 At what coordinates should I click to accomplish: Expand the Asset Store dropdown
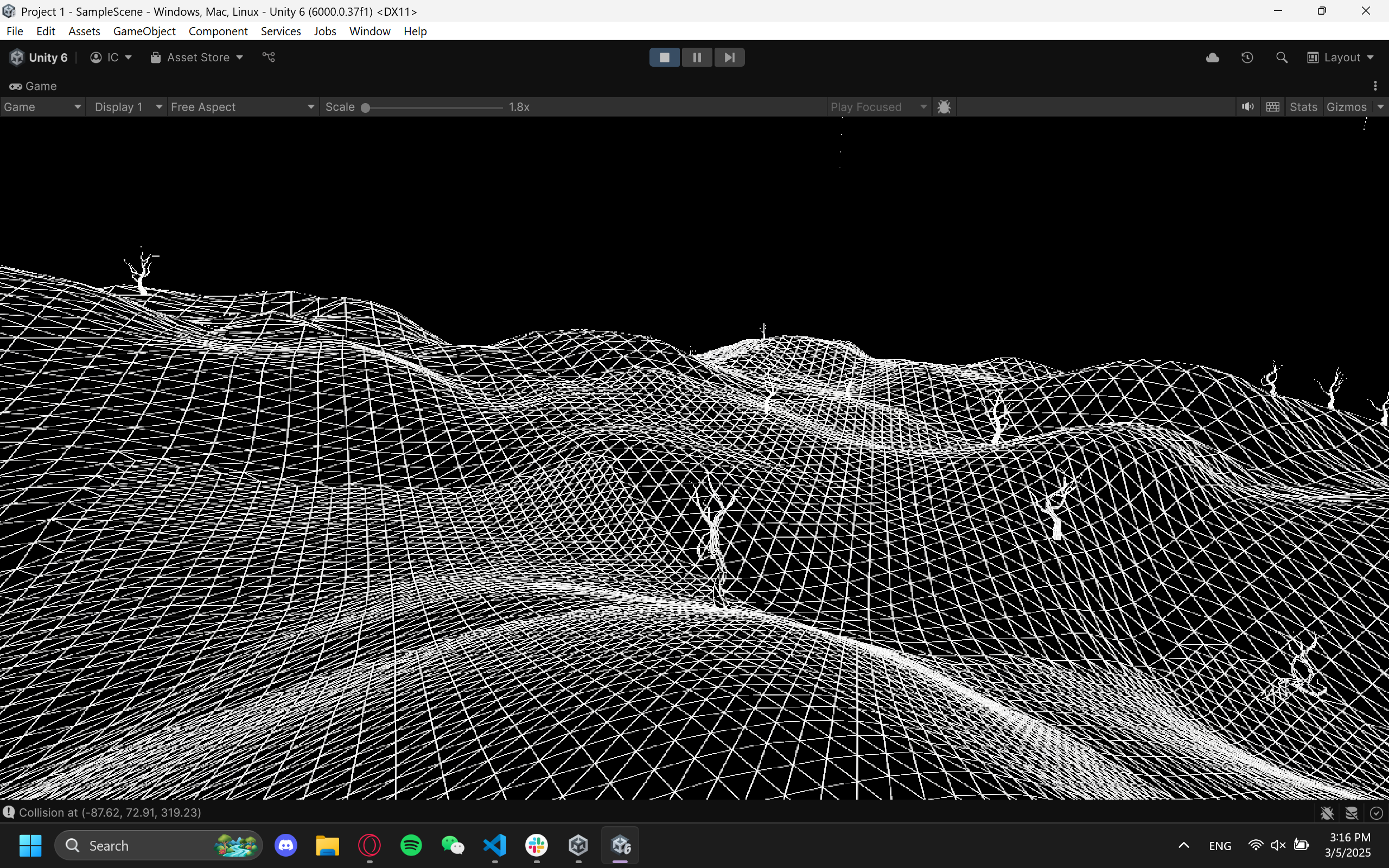[197, 58]
